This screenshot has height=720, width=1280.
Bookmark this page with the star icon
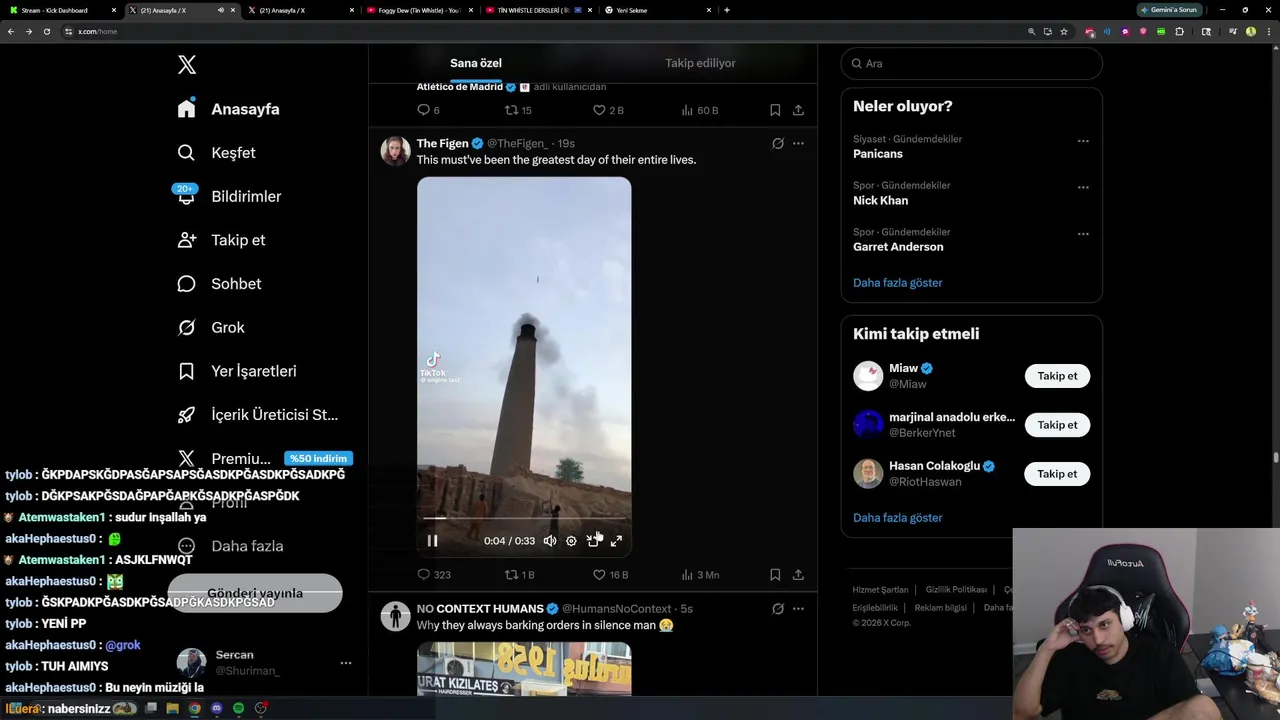pyautogui.click(x=1064, y=31)
